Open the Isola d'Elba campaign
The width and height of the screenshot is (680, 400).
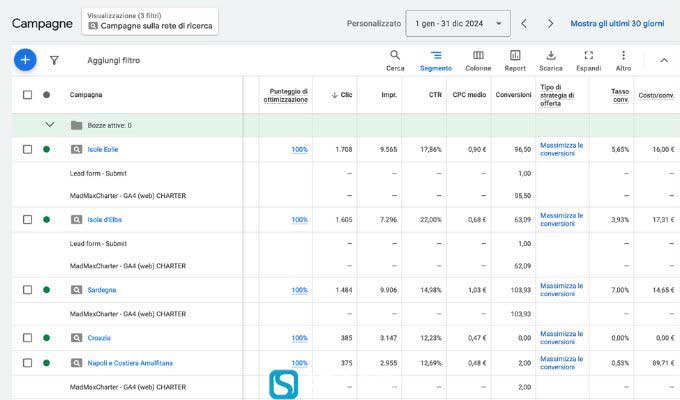[105, 220]
